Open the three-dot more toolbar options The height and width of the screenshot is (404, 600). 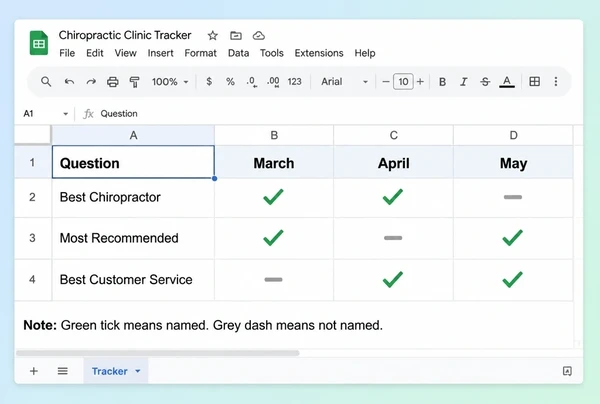556,81
